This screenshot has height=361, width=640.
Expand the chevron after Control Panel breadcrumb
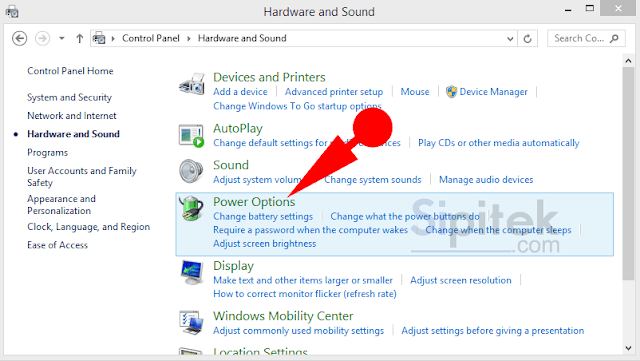pyautogui.click(x=189, y=39)
